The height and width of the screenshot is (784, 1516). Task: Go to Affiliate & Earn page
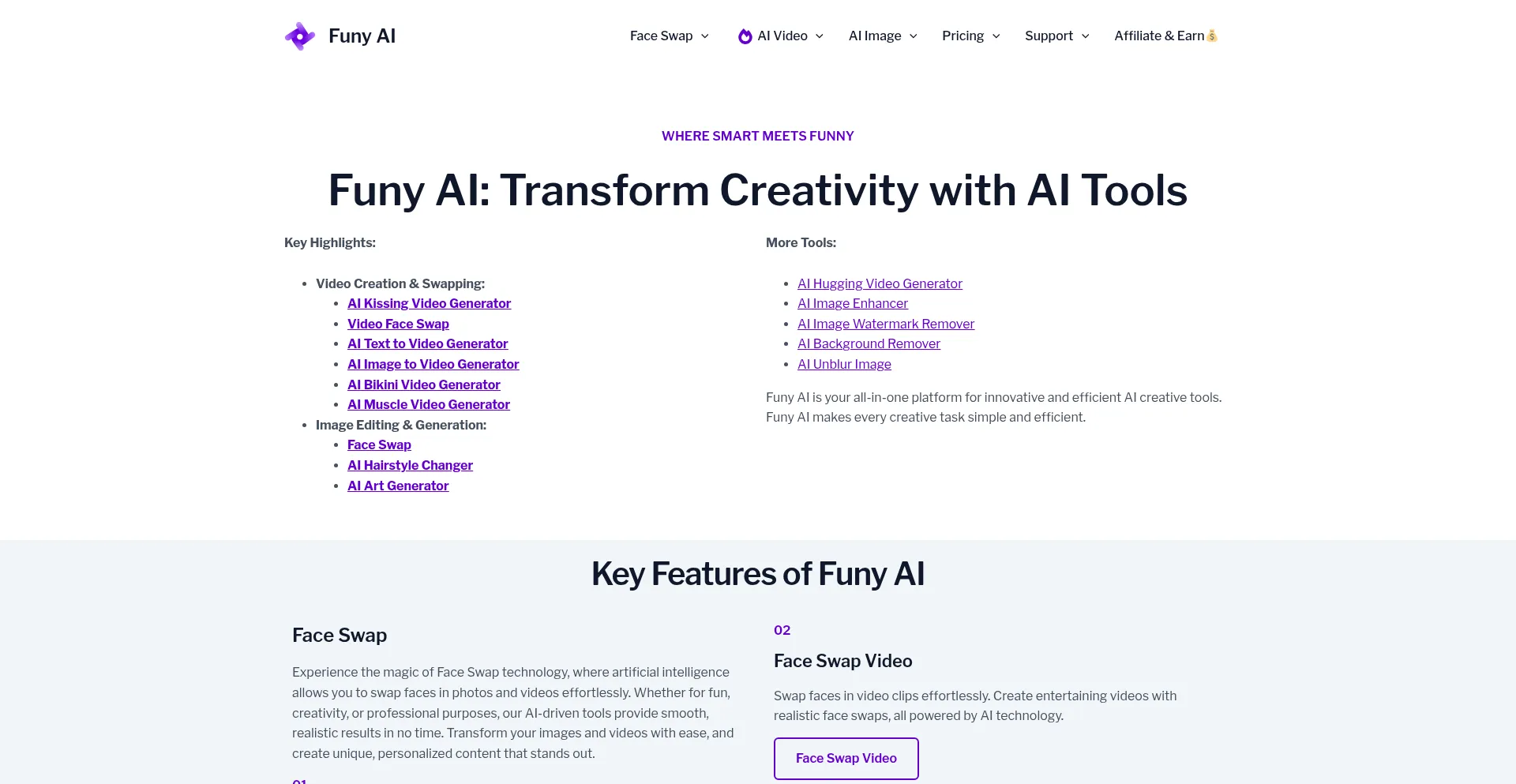(x=1158, y=36)
